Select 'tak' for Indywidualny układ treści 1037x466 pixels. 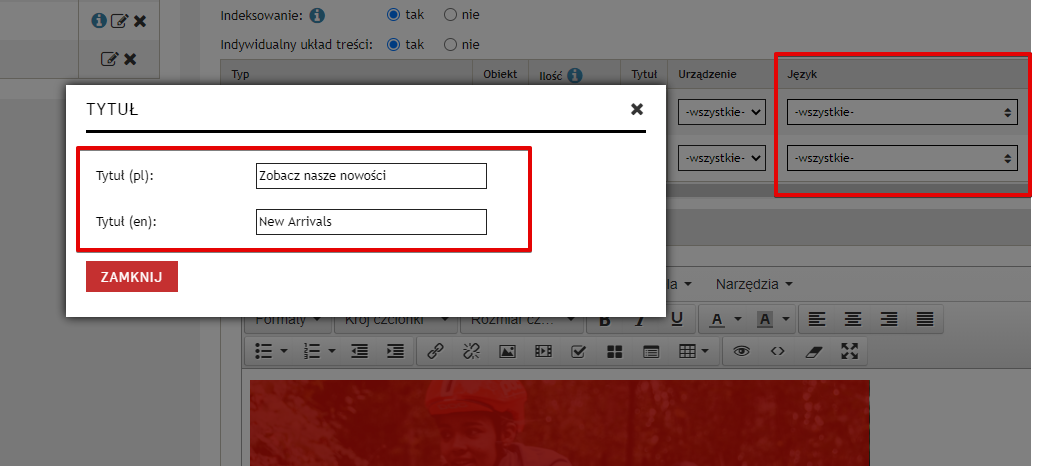point(393,44)
